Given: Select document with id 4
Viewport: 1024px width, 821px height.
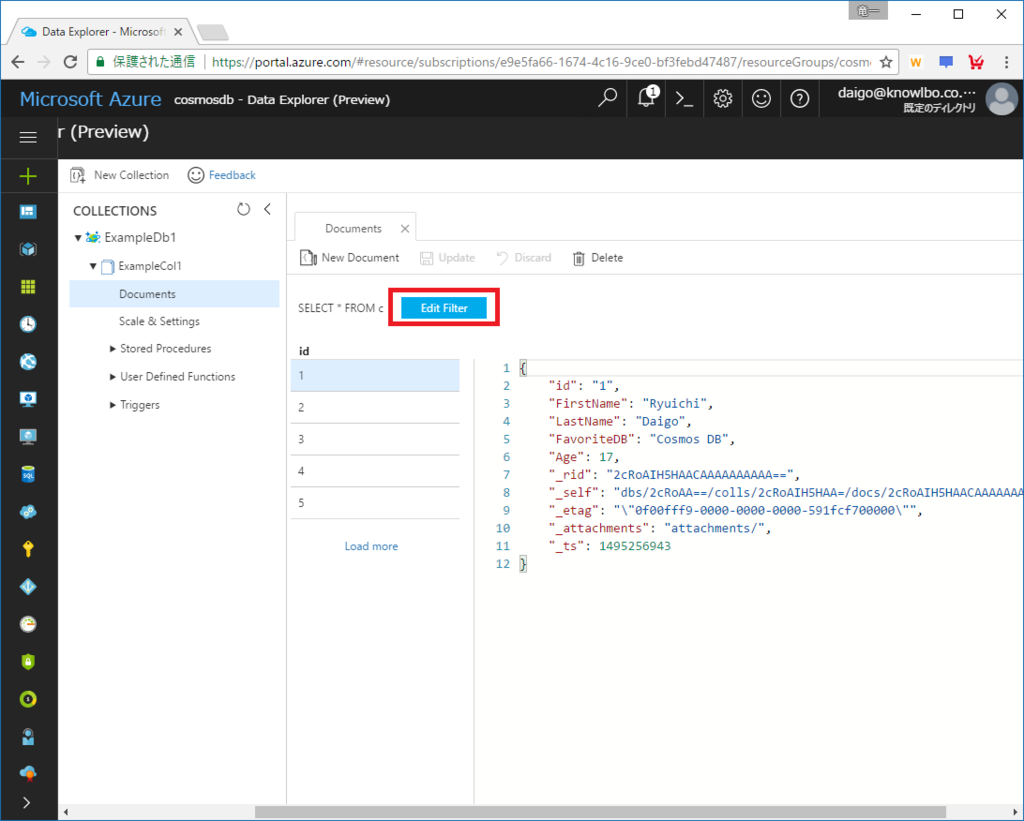Looking at the screenshot, I should click(x=375, y=472).
